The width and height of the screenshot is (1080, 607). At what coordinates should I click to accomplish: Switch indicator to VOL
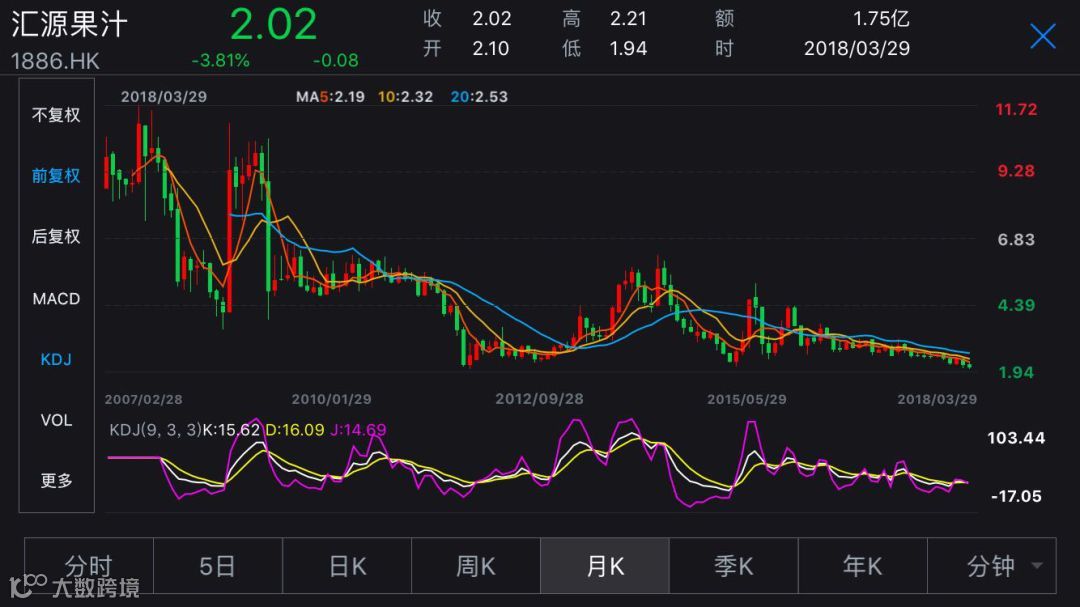tap(56, 420)
